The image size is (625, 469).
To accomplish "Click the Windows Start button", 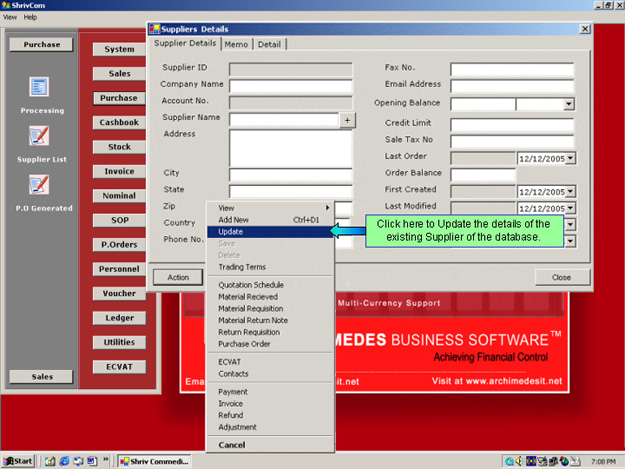I will [x=20, y=460].
